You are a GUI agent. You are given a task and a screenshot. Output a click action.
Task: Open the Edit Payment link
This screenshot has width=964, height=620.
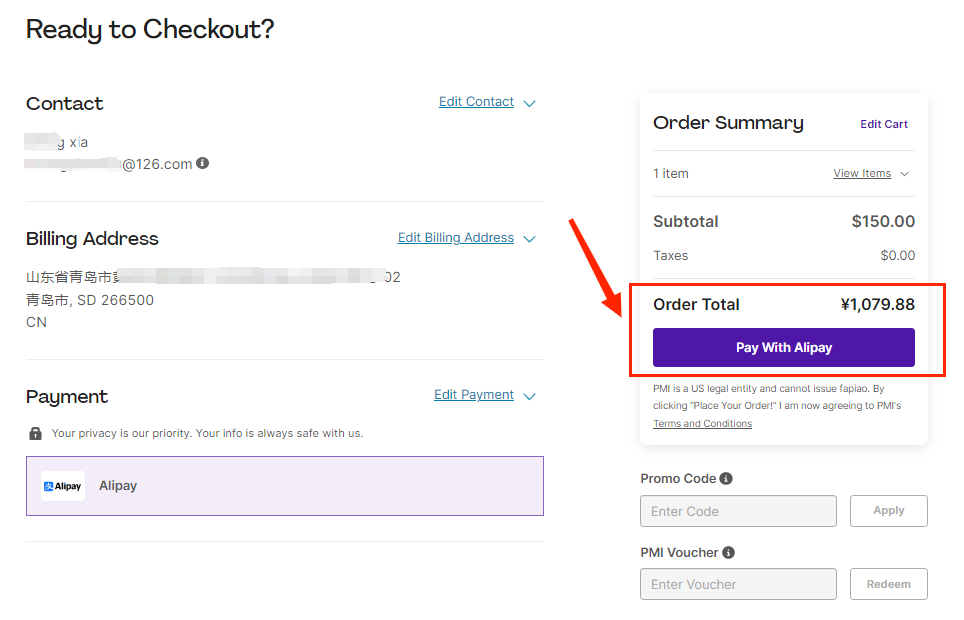(473, 395)
